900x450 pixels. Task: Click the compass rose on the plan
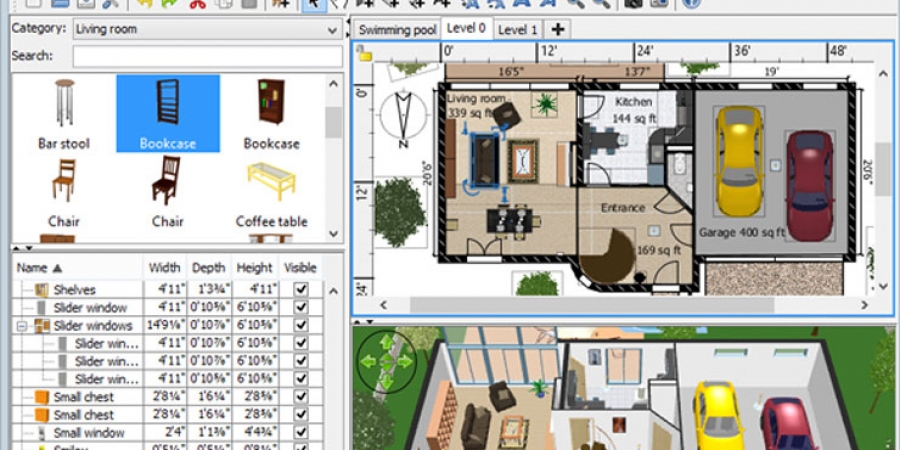tap(404, 116)
